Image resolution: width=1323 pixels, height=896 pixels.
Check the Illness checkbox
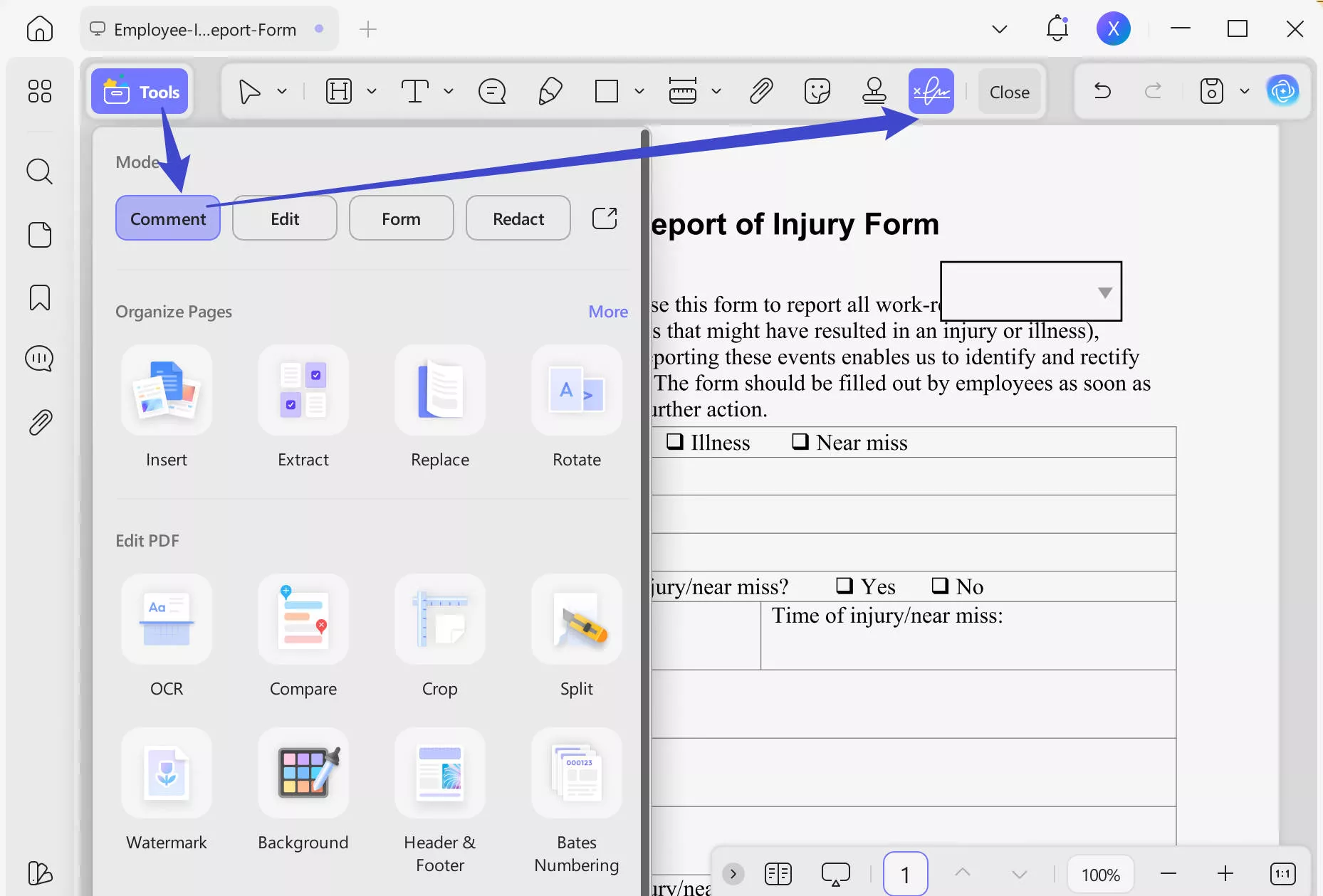coord(674,442)
